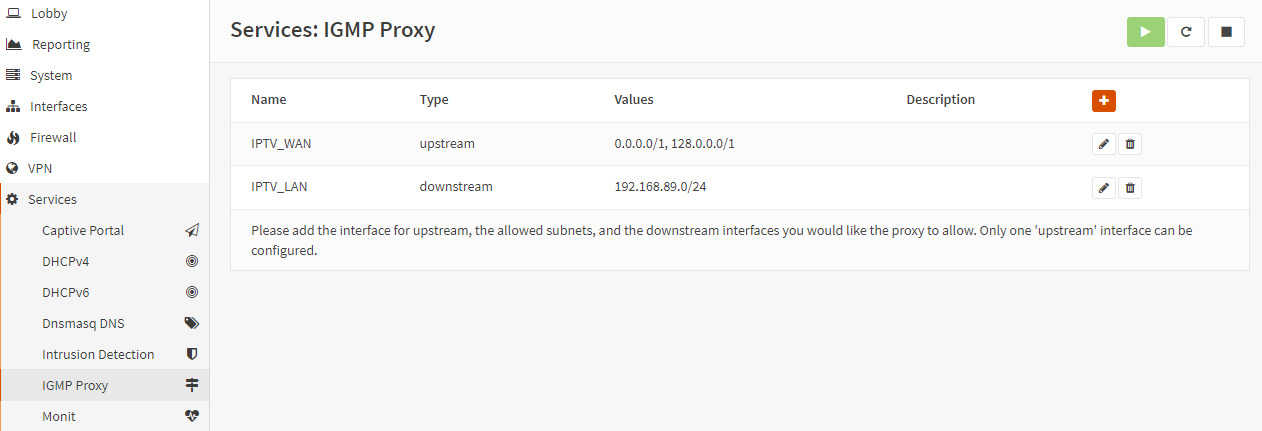Expand the VPN section

click(40, 169)
